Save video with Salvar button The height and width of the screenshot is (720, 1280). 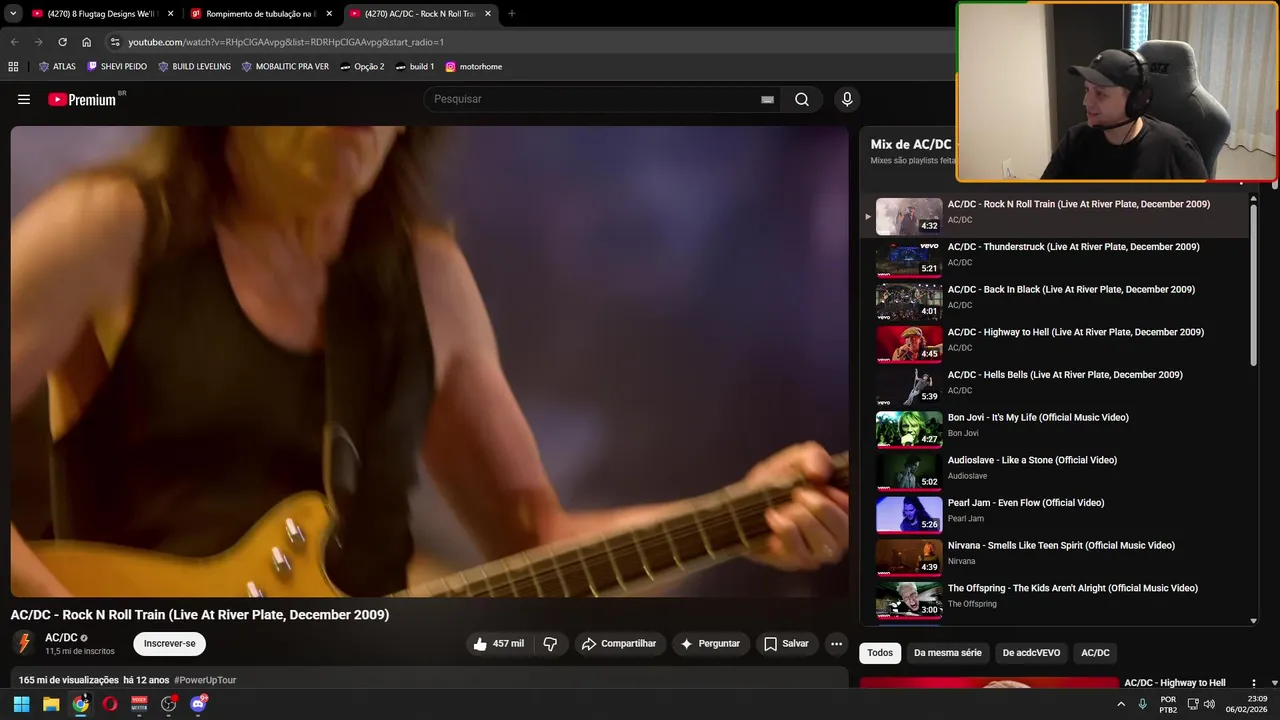coord(786,644)
